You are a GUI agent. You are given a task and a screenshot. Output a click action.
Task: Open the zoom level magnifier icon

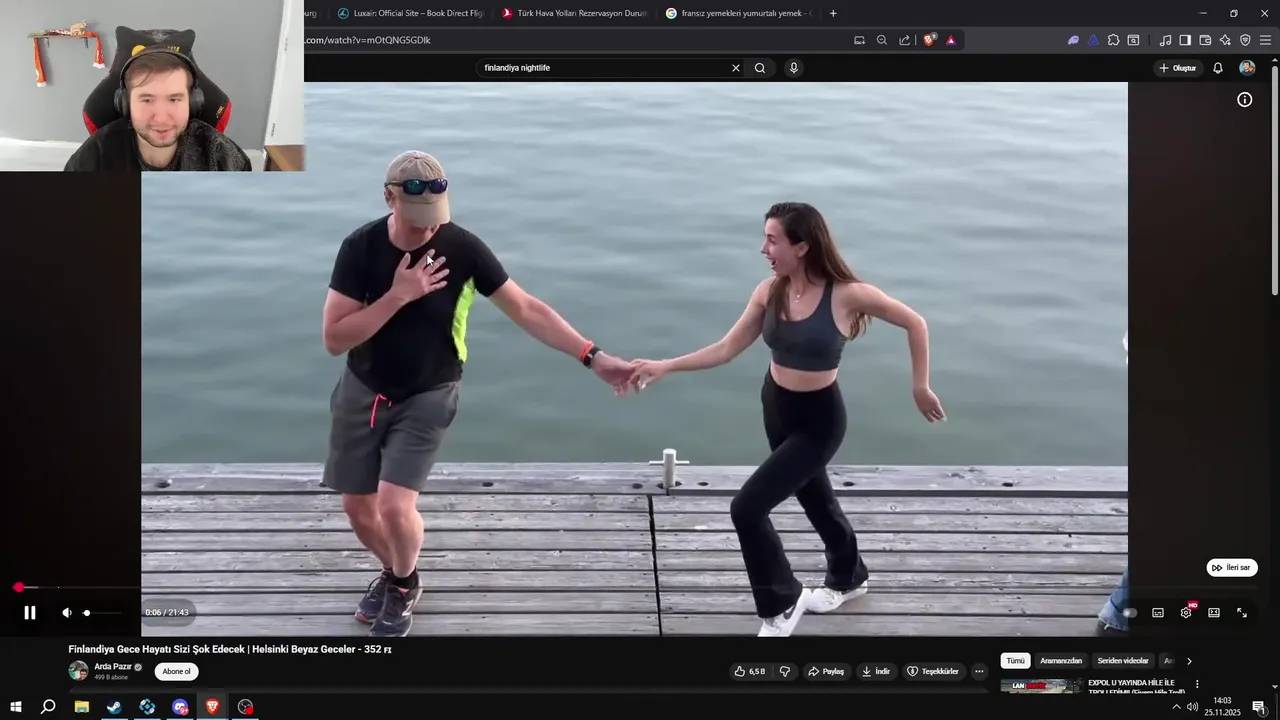click(882, 40)
